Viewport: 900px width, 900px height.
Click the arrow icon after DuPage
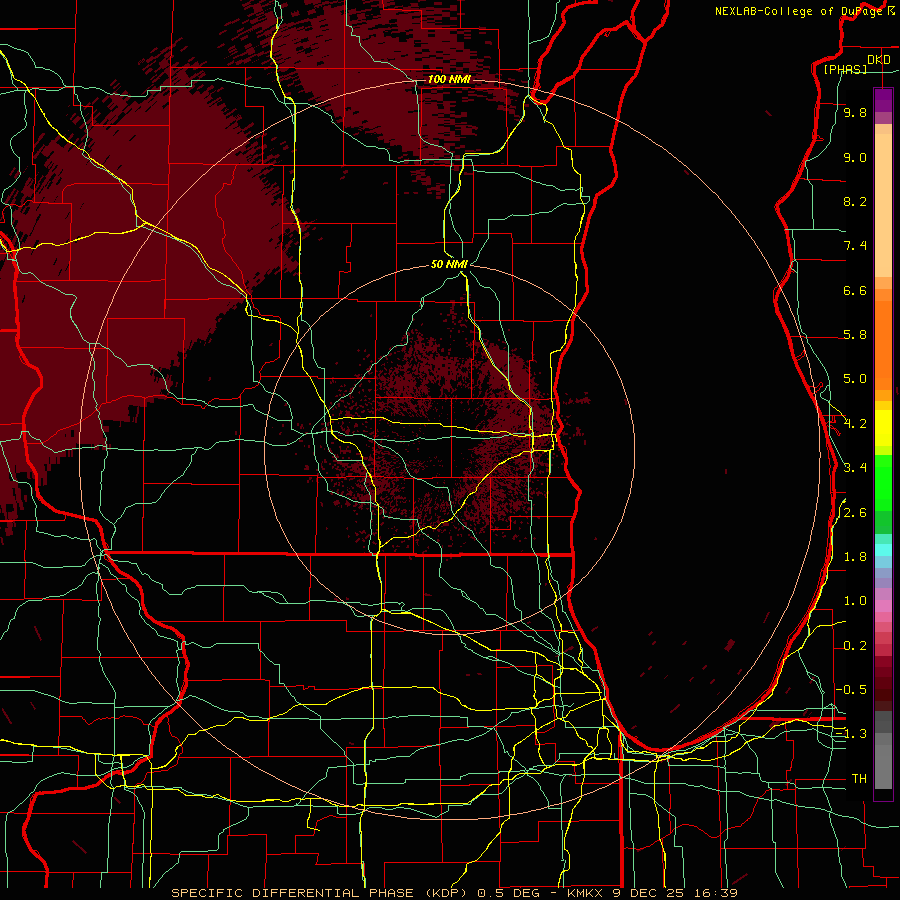click(x=891, y=11)
